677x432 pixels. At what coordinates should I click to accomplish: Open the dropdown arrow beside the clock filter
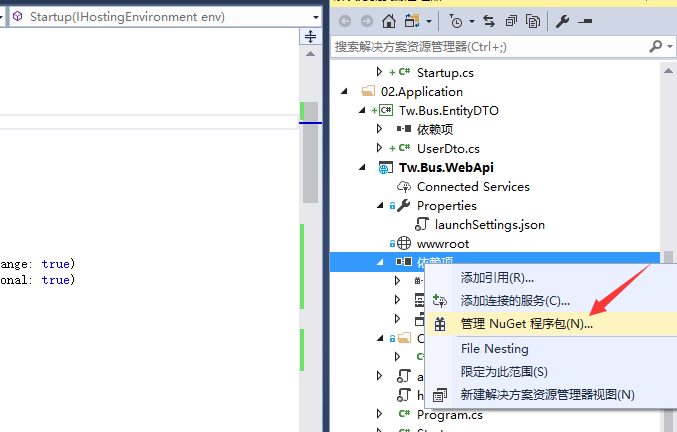pyautogui.click(x=471, y=21)
